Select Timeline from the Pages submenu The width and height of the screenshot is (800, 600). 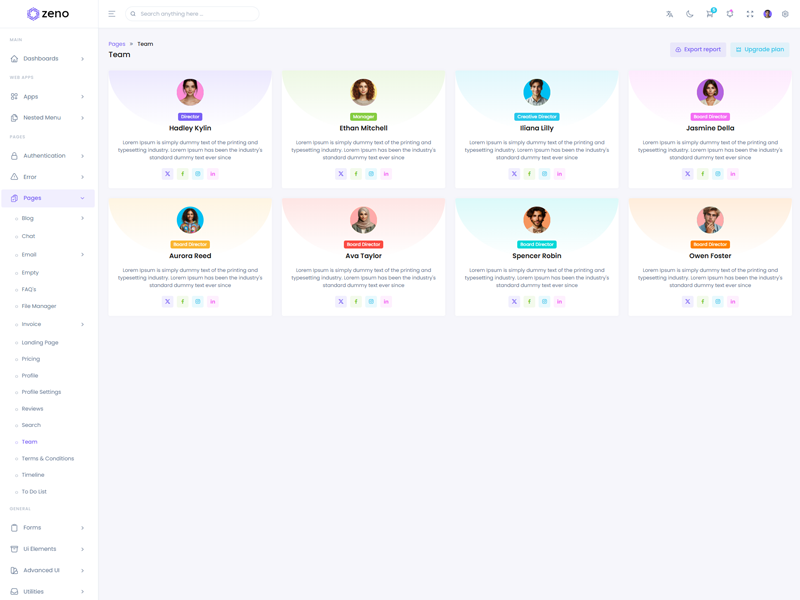(x=33, y=475)
